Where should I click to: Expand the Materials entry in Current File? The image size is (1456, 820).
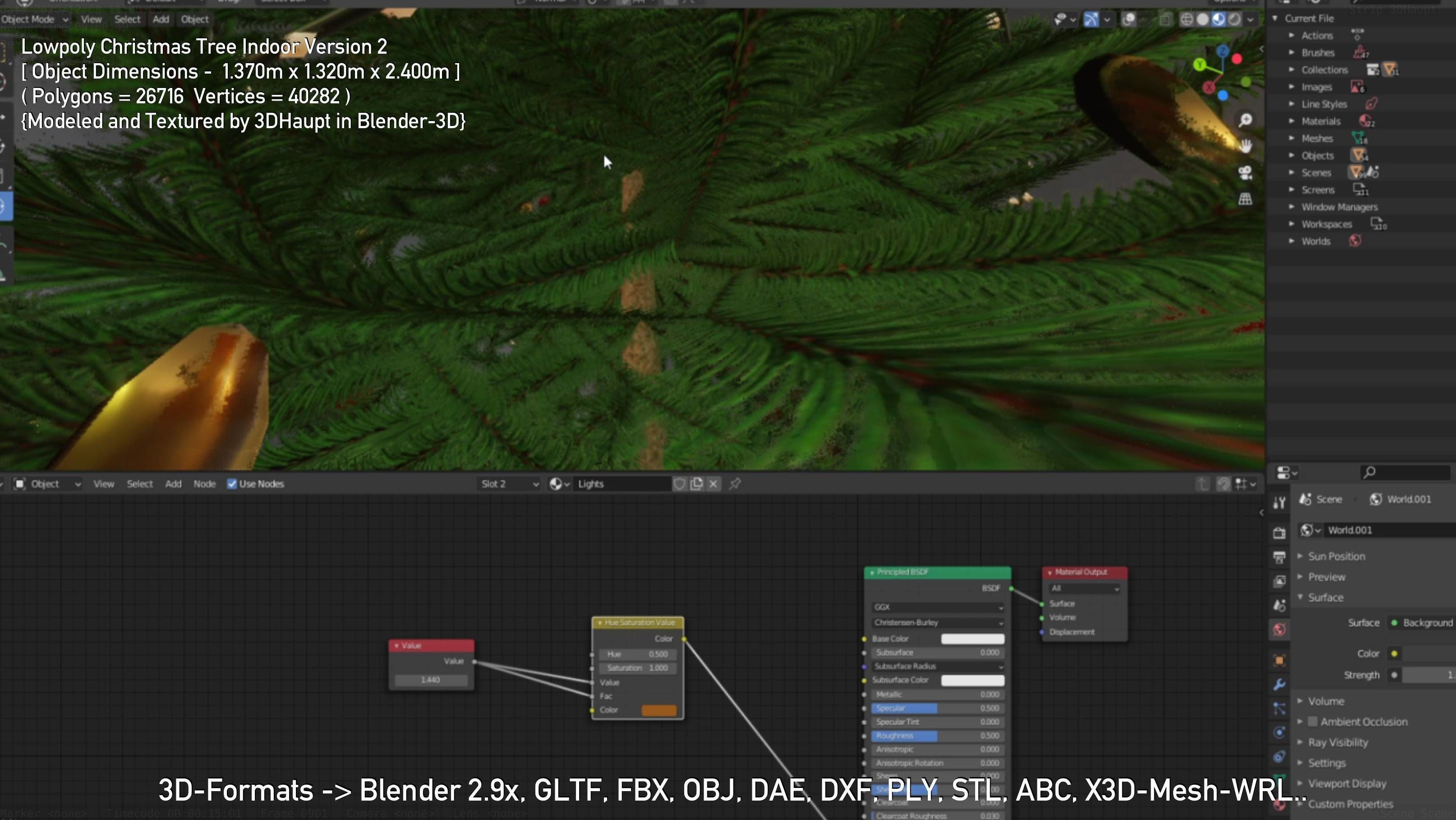(1291, 121)
